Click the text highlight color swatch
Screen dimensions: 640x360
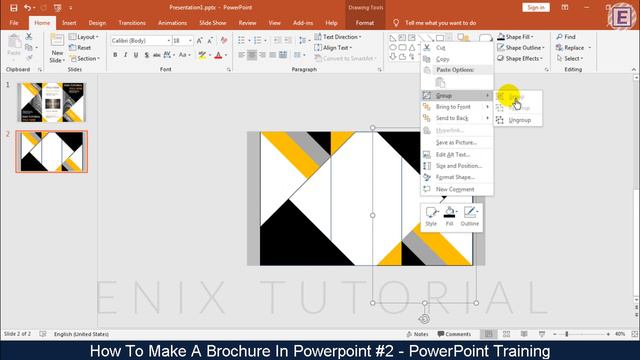click(202, 55)
